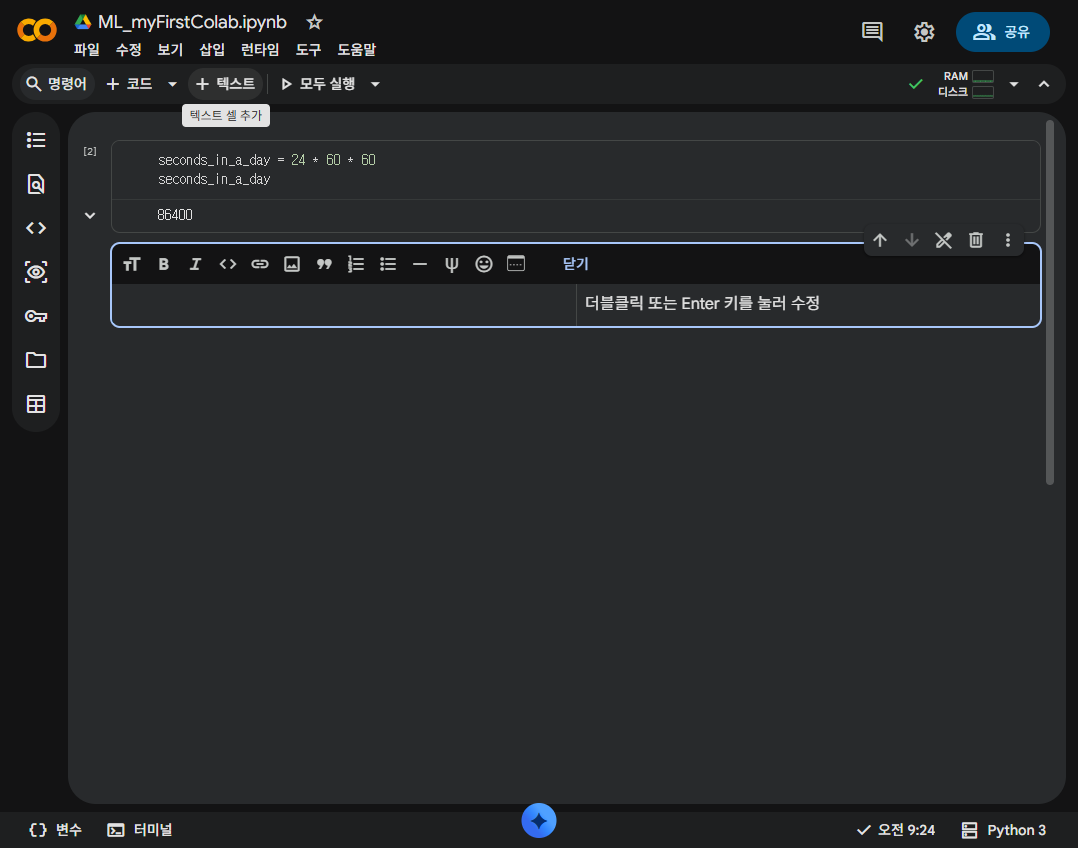Toggle the markdown preview layout icon
The image size is (1078, 848).
click(x=516, y=263)
